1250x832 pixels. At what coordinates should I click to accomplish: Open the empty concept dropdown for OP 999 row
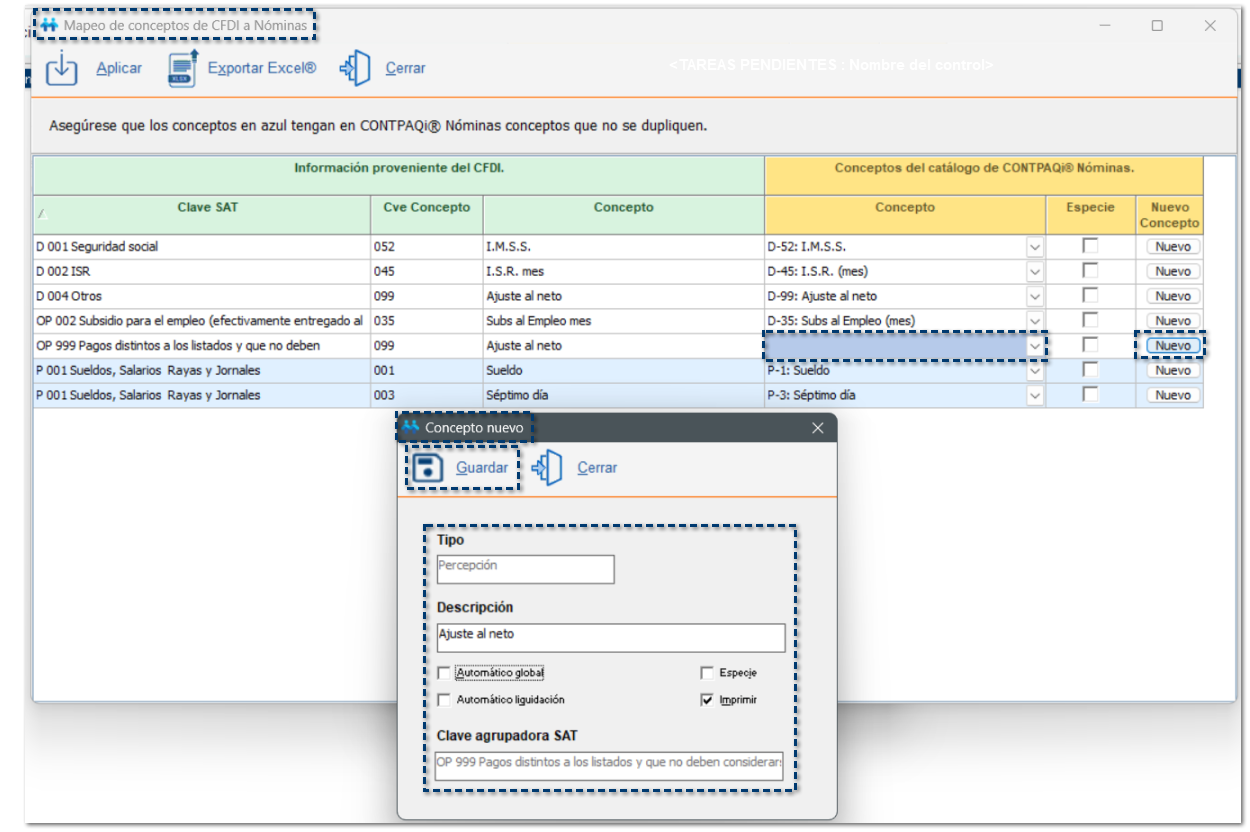click(1035, 346)
